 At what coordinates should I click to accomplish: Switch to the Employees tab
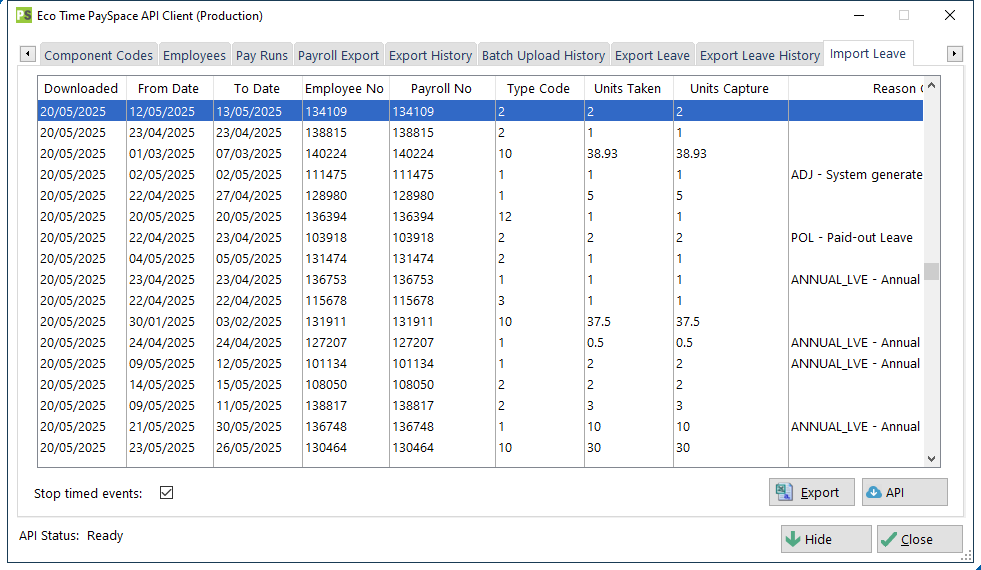(194, 55)
